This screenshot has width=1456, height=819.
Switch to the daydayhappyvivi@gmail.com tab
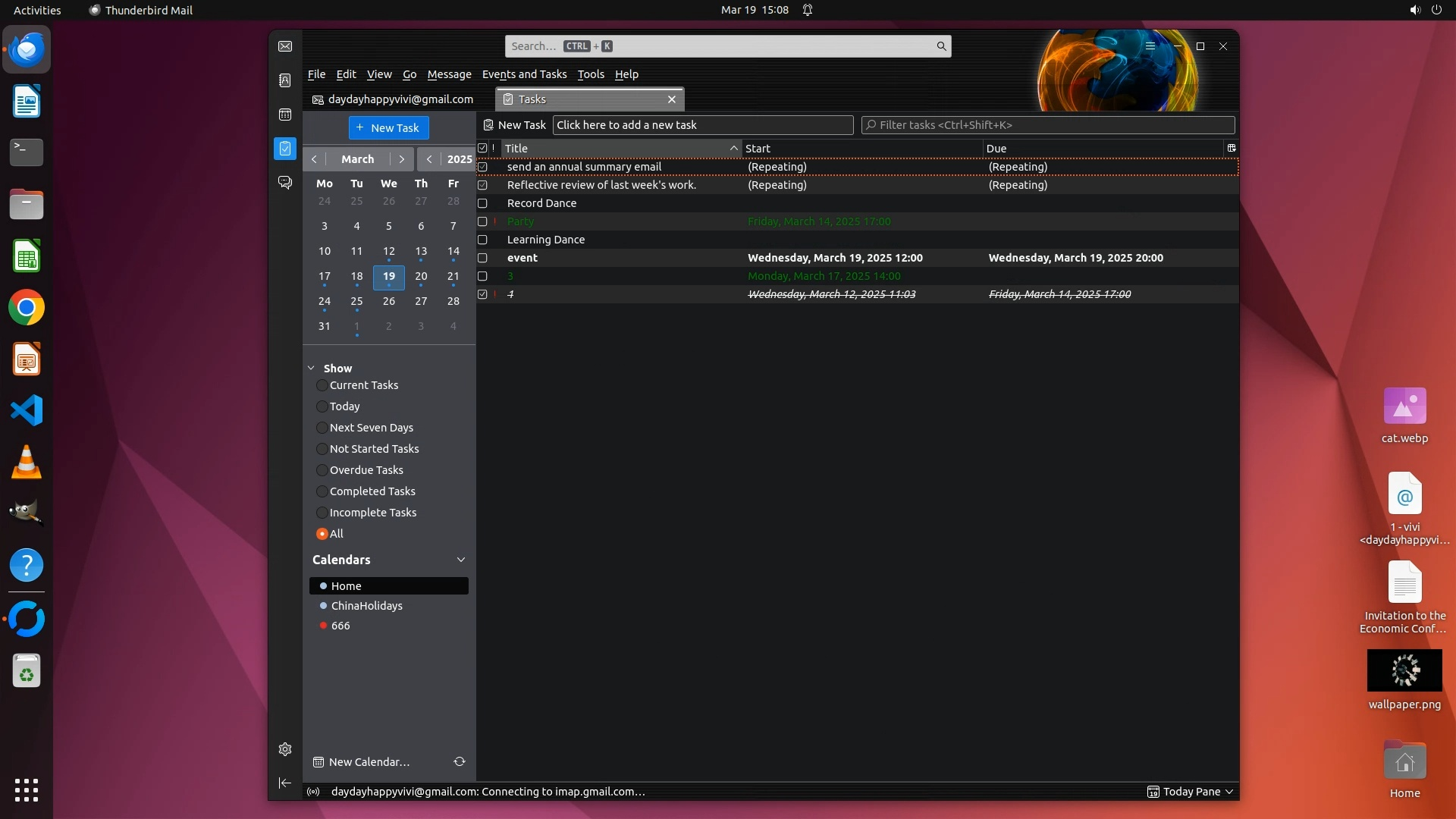coord(393,99)
